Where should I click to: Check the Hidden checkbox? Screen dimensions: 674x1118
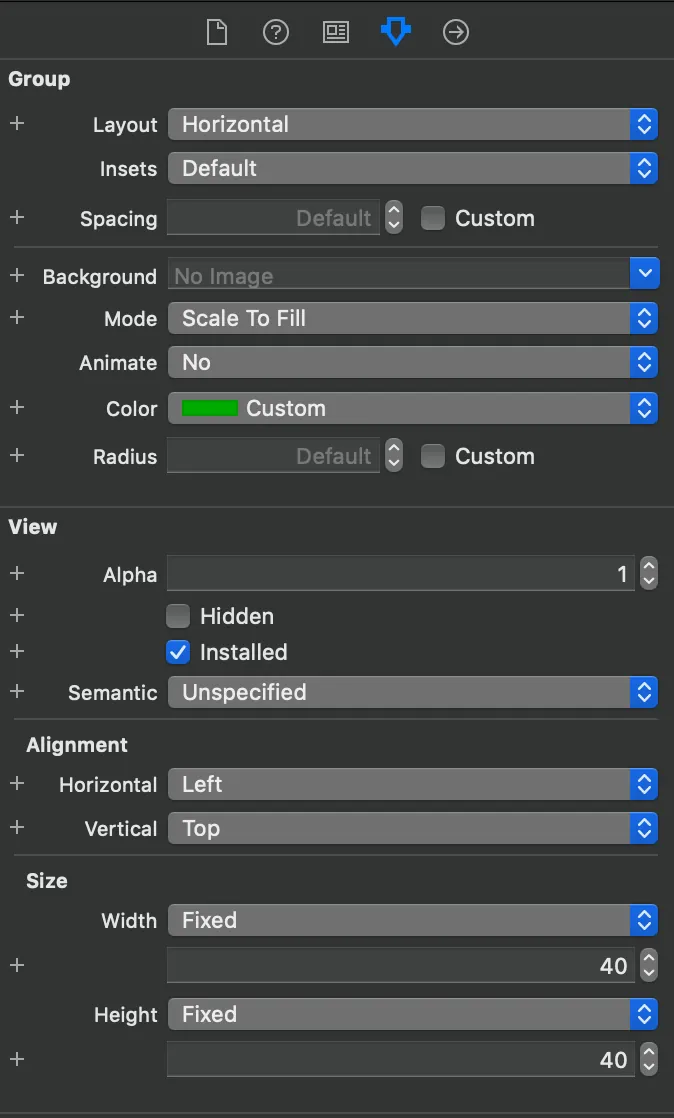click(178, 616)
